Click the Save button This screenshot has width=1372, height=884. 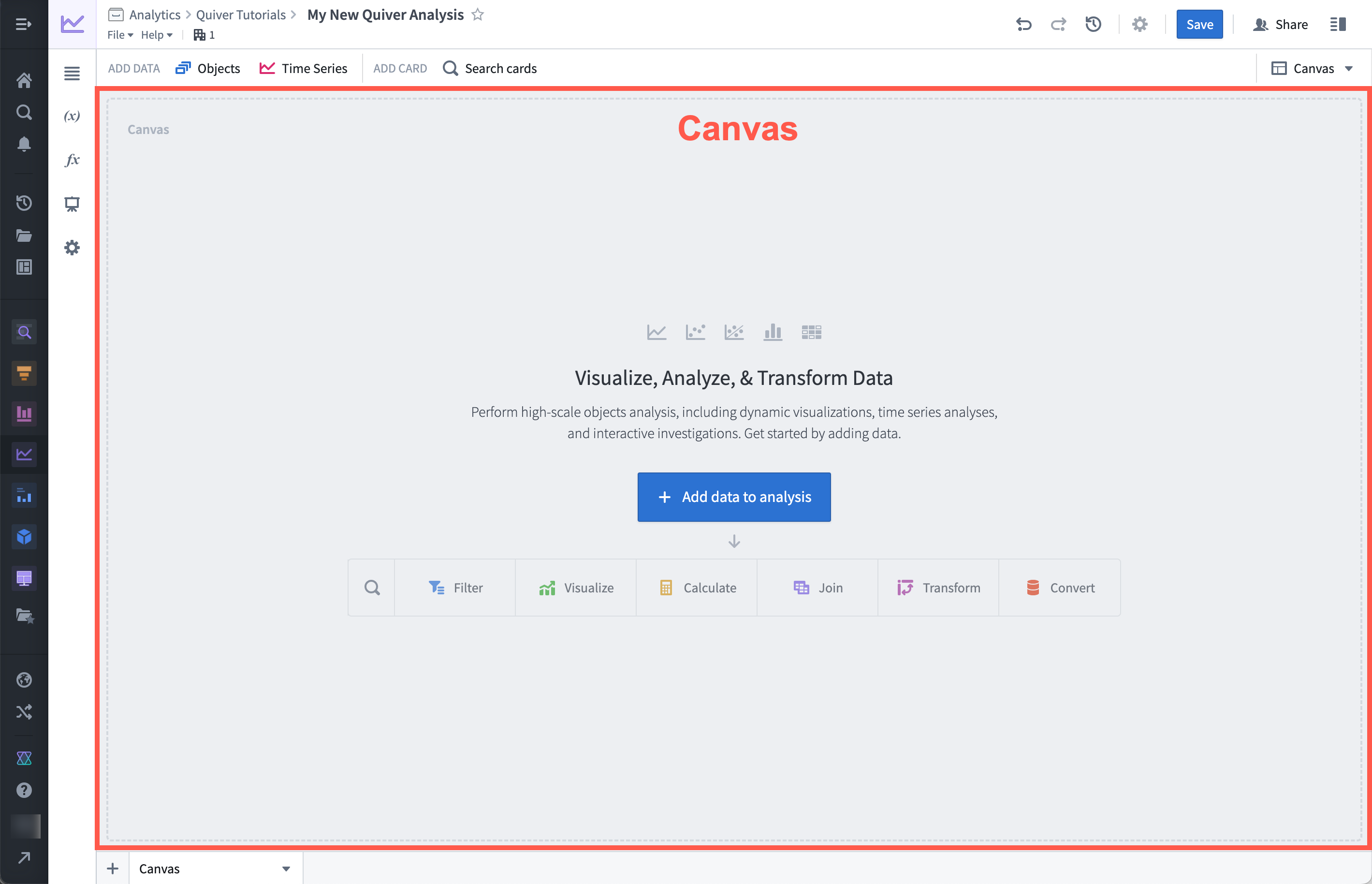pos(1199,24)
